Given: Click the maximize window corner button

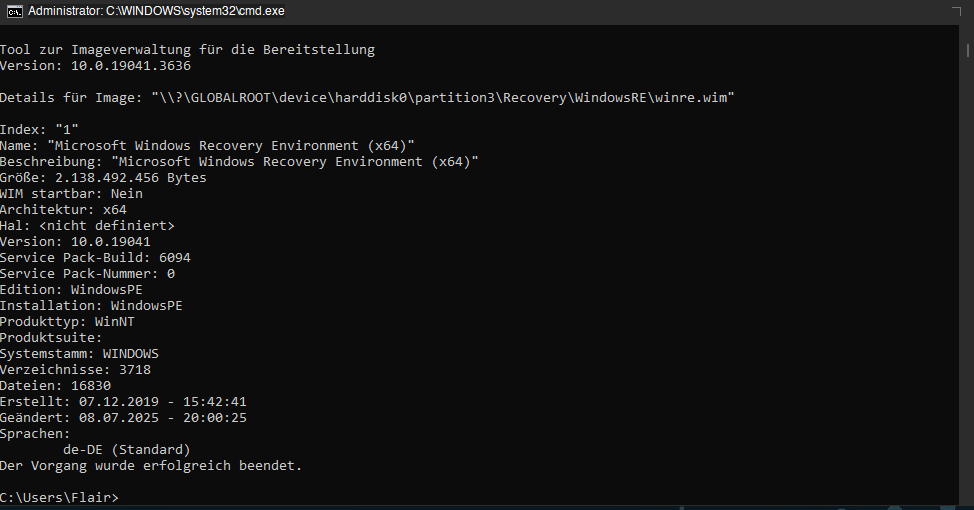Looking at the screenshot, I should coord(957,11).
